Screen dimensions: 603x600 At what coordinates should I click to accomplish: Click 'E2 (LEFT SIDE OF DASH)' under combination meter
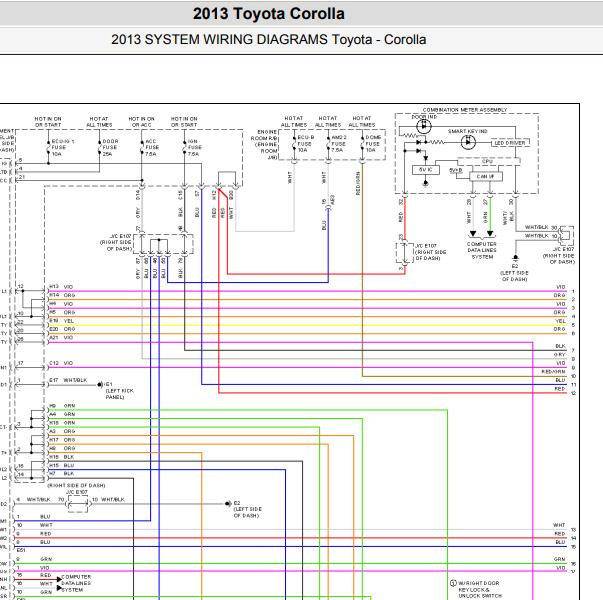point(515,273)
